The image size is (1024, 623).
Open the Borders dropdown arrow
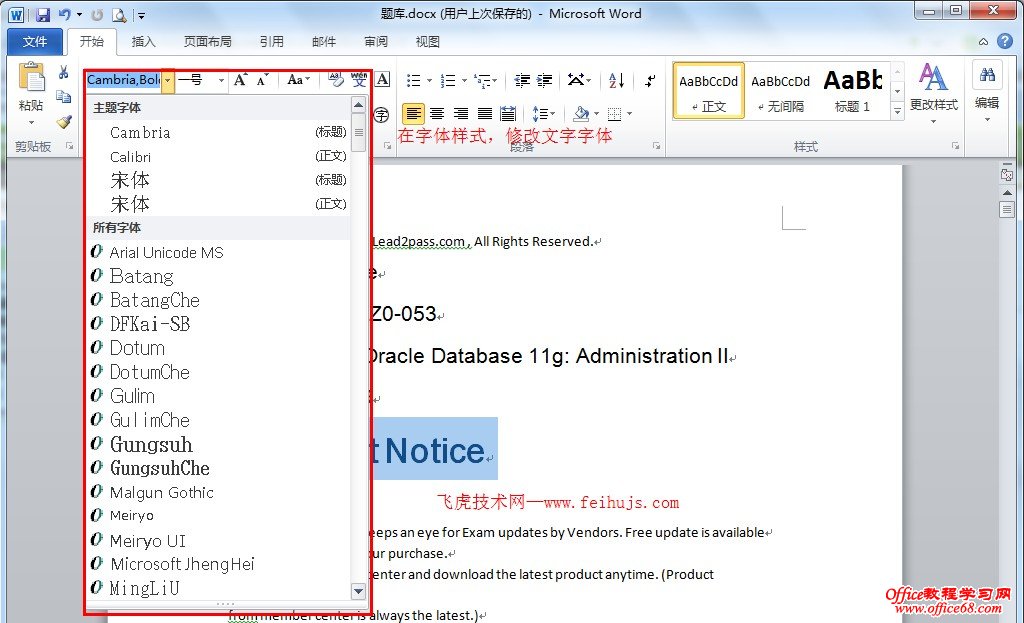coord(630,114)
